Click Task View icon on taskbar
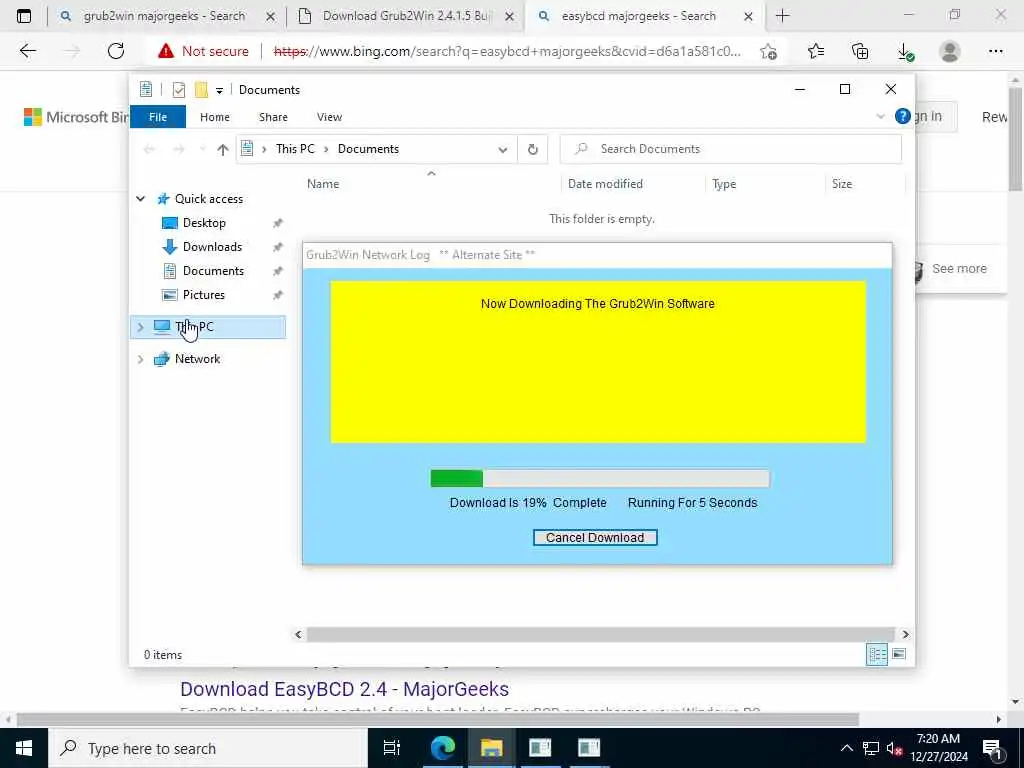1024x768 pixels. [x=392, y=748]
